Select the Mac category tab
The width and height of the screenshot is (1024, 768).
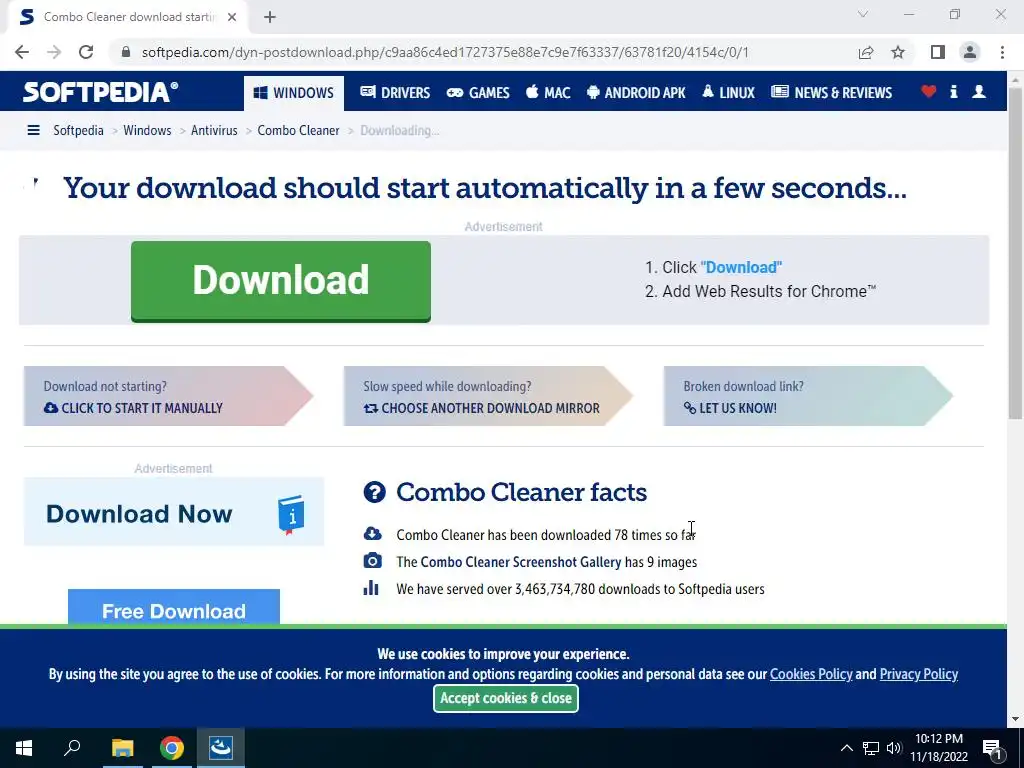[548, 93]
